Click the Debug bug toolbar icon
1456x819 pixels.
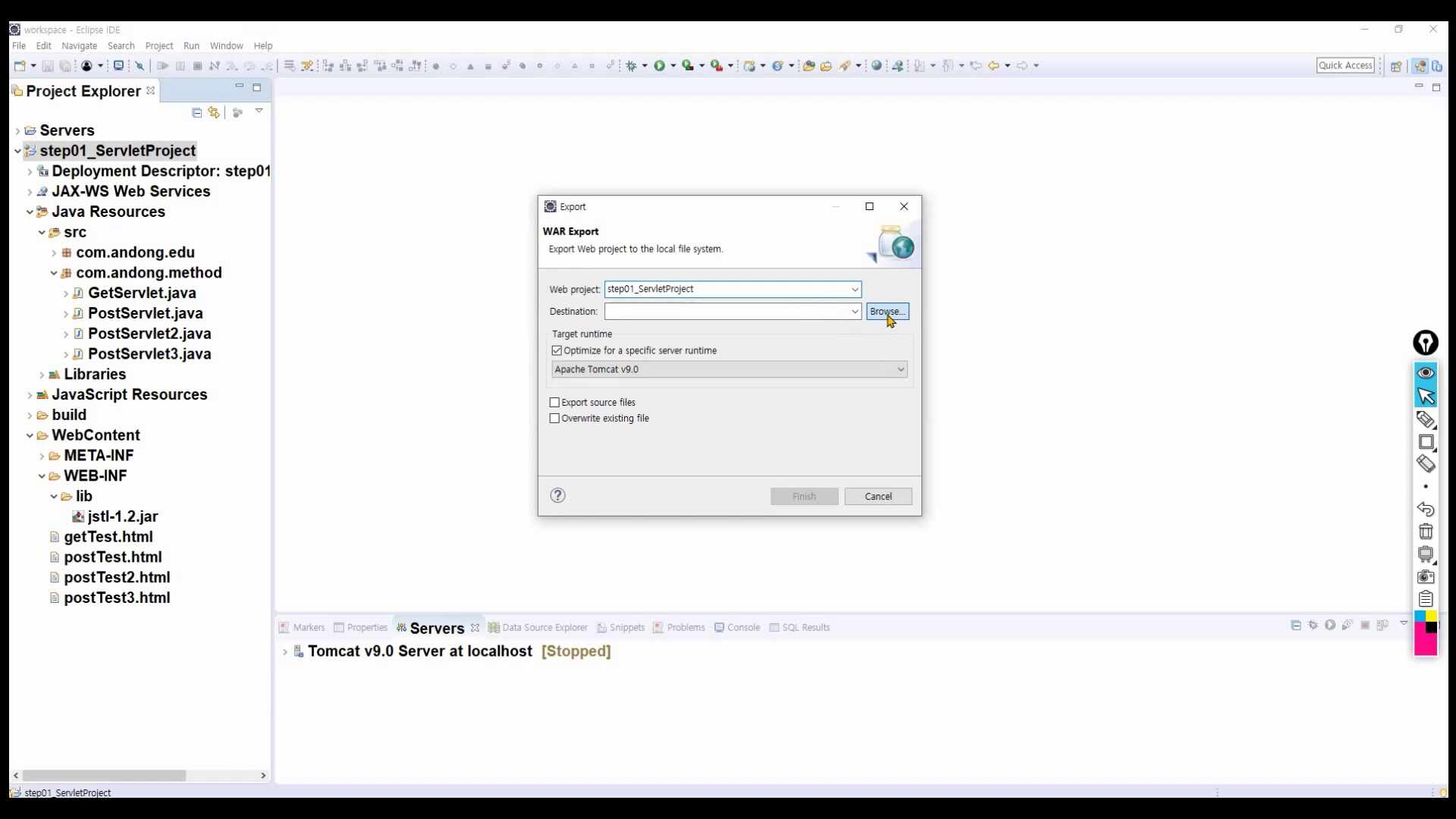[x=631, y=66]
